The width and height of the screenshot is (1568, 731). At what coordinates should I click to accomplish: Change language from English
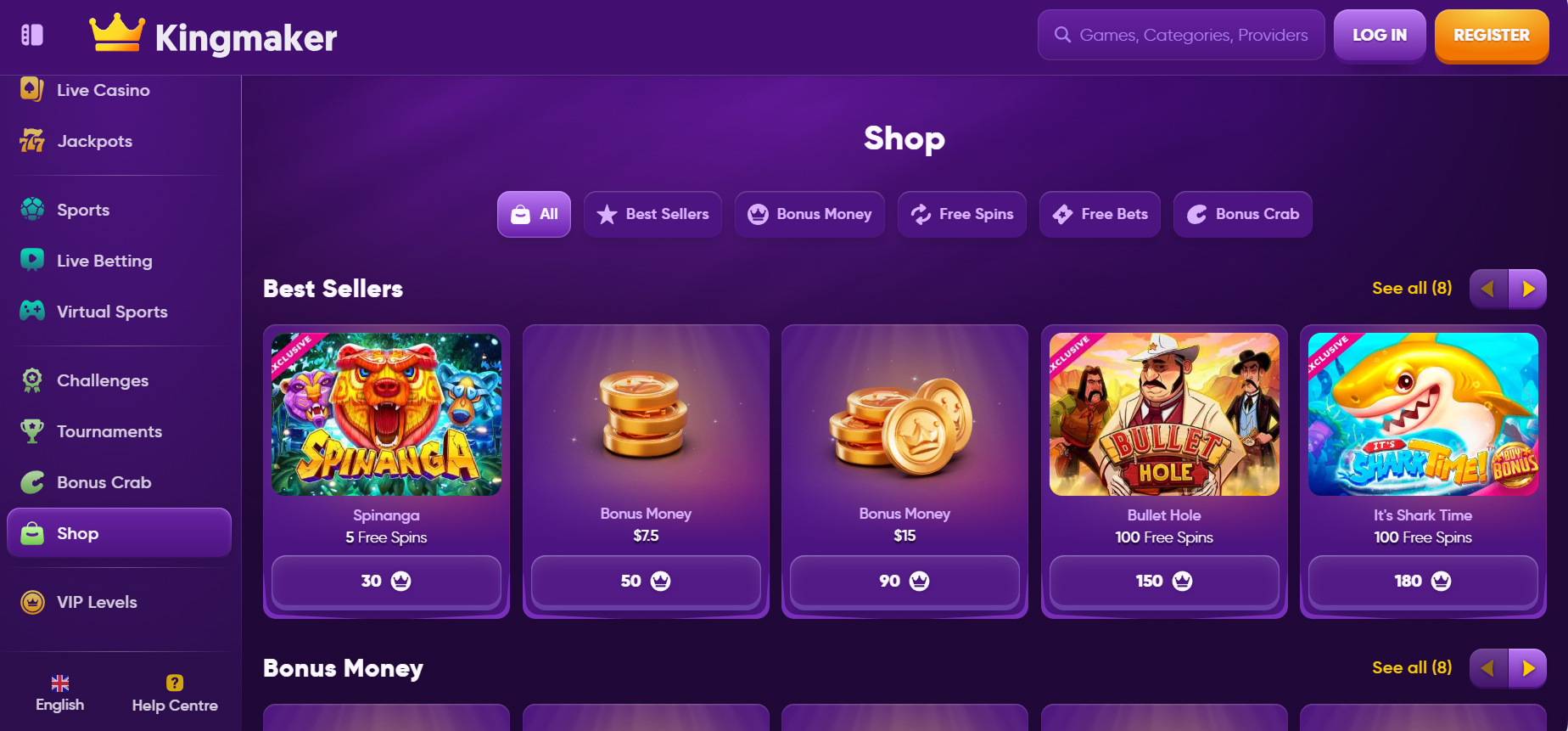[59, 694]
